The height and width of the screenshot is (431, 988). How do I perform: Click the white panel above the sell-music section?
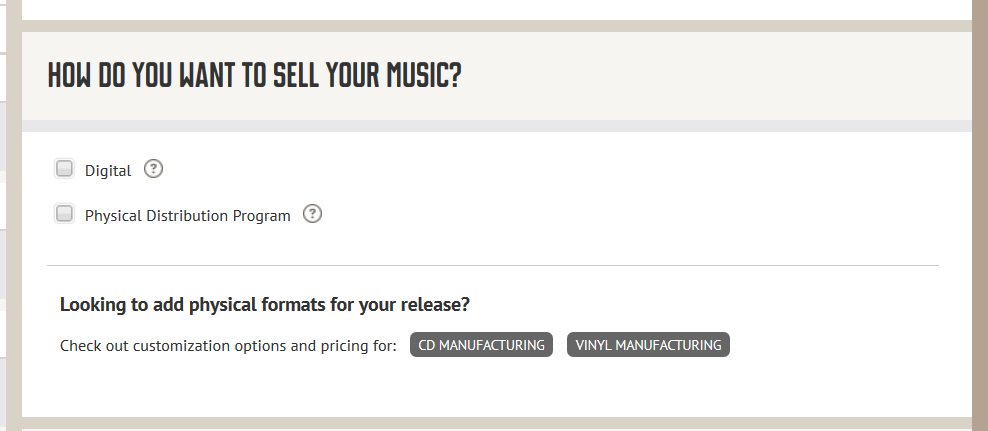497,9
